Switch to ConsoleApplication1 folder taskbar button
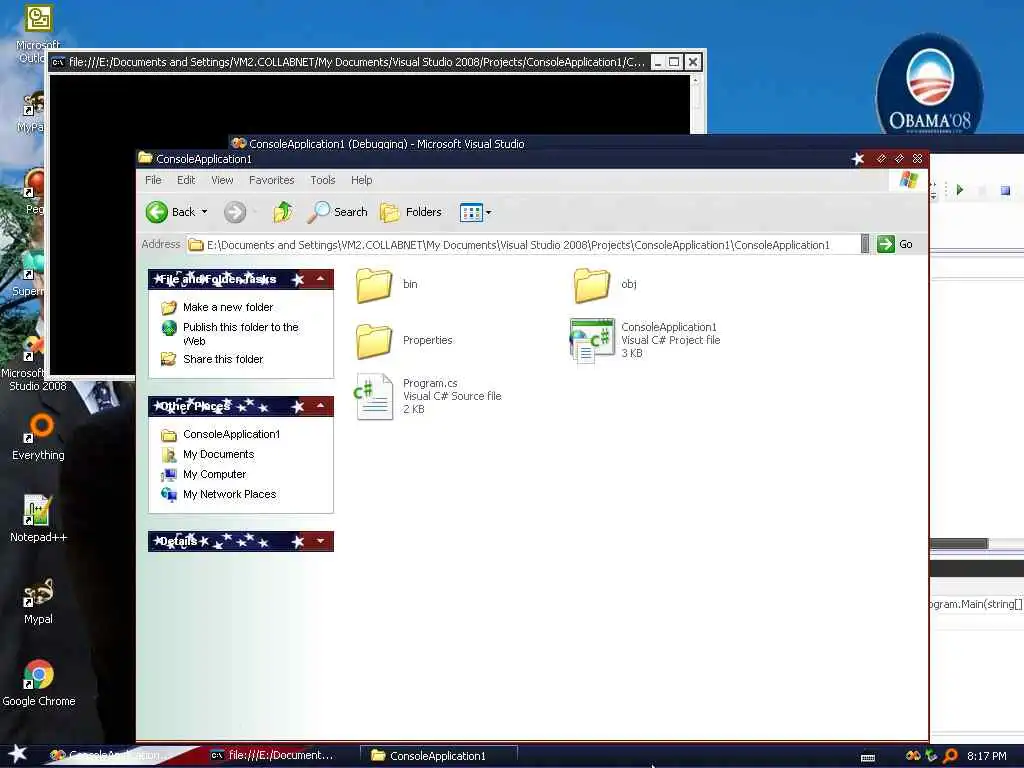 coord(439,756)
